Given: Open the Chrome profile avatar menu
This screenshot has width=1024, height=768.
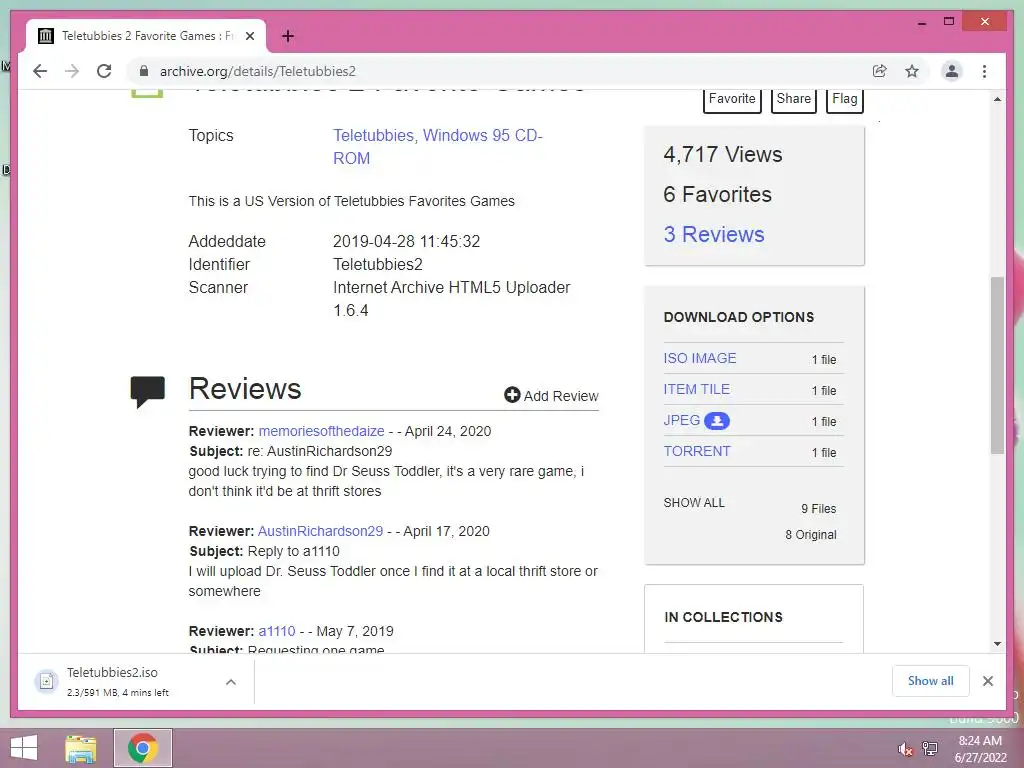Looking at the screenshot, I should [952, 71].
